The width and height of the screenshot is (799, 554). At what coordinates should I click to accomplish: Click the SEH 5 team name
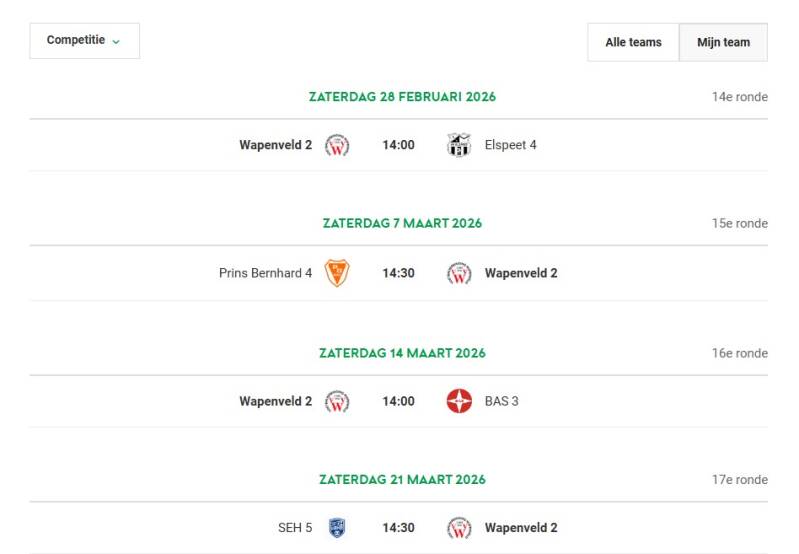coord(295,528)
